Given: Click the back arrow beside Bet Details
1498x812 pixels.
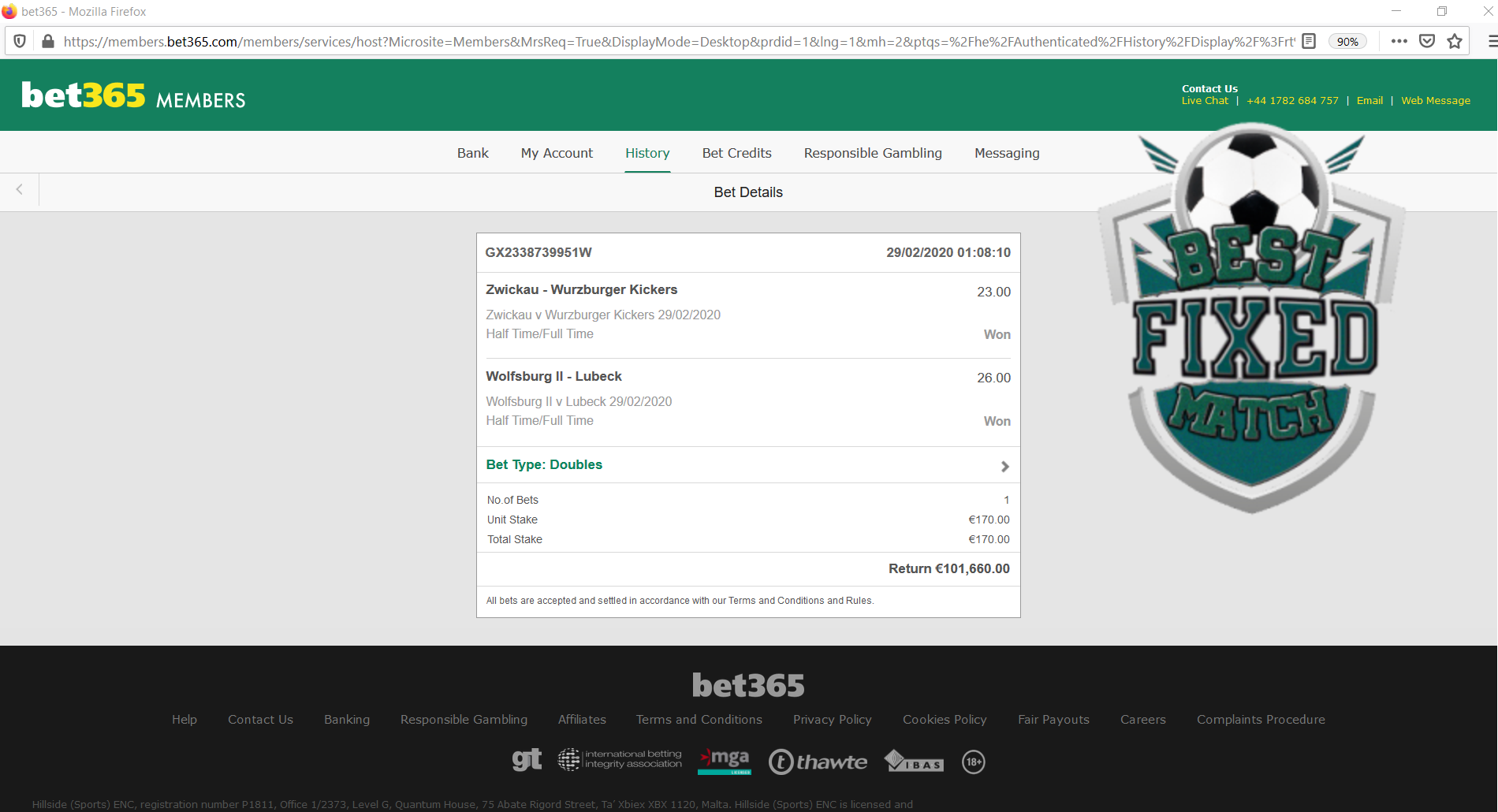Looking at the screenshot, I should click(x=20, y=189).
